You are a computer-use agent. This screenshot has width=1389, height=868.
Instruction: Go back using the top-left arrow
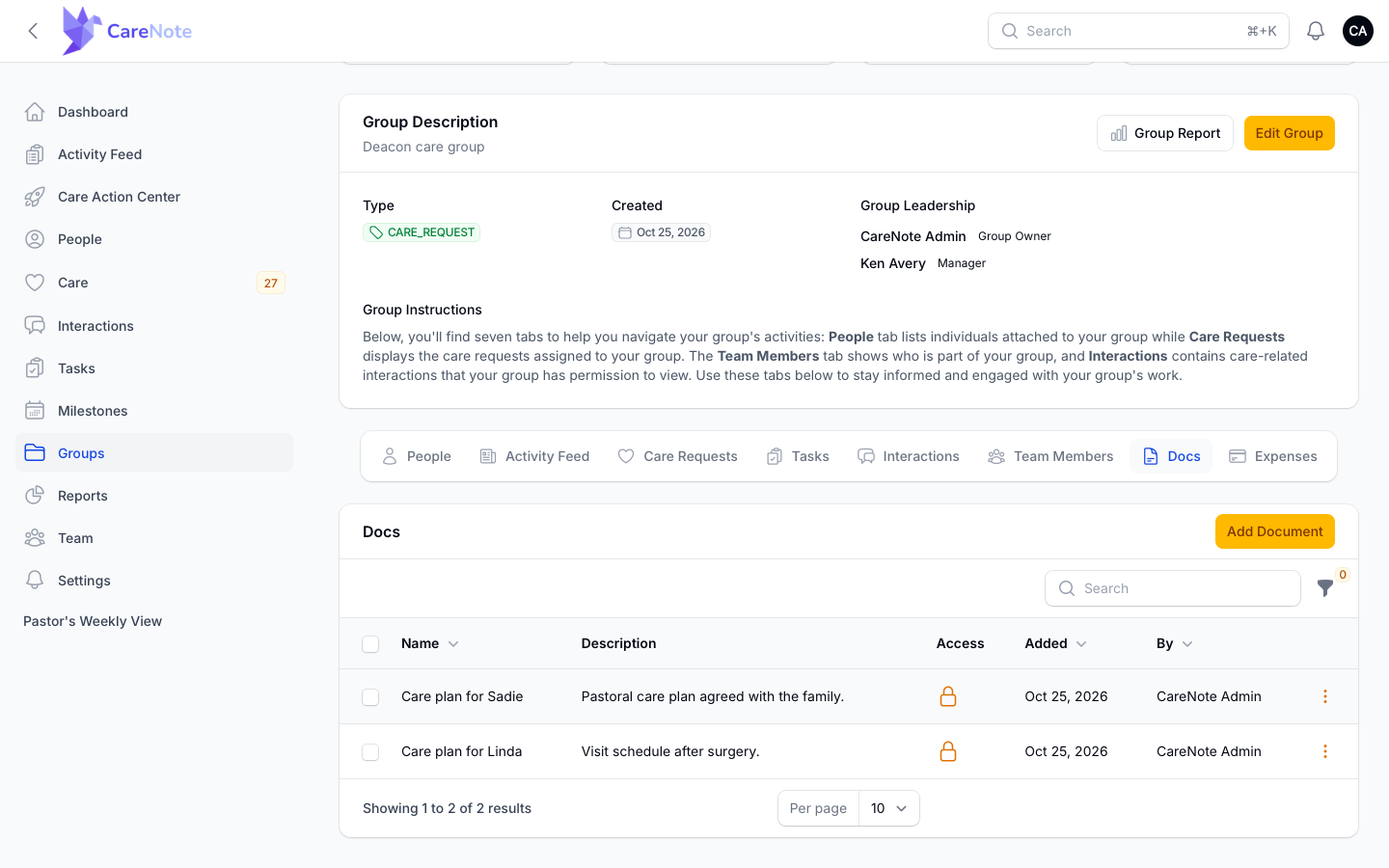point(33,31)
